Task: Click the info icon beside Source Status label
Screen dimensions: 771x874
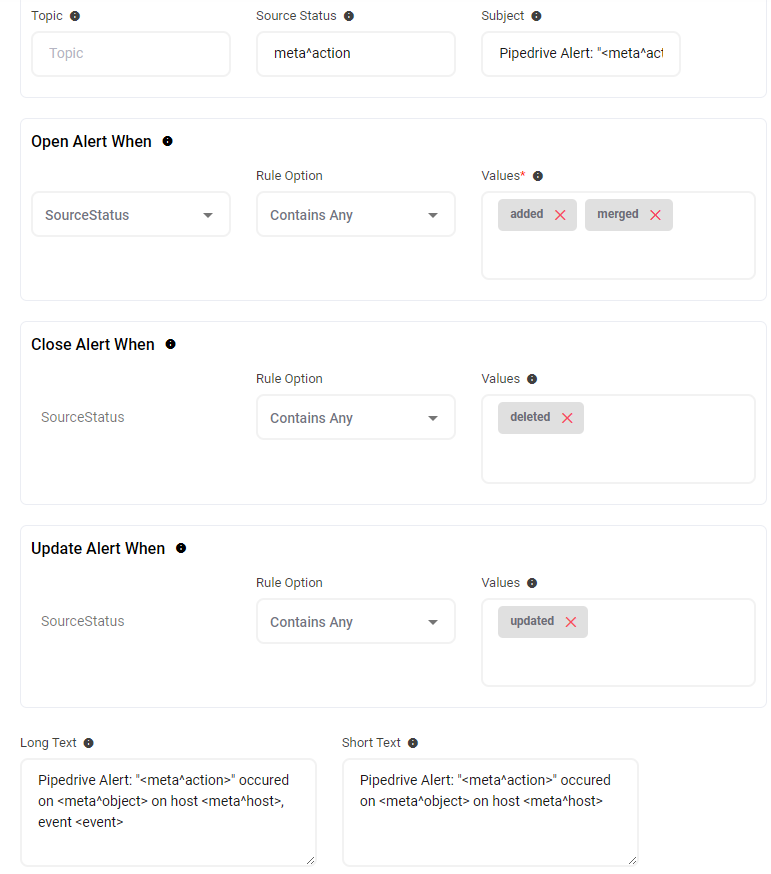Action: tap(349, 16)
